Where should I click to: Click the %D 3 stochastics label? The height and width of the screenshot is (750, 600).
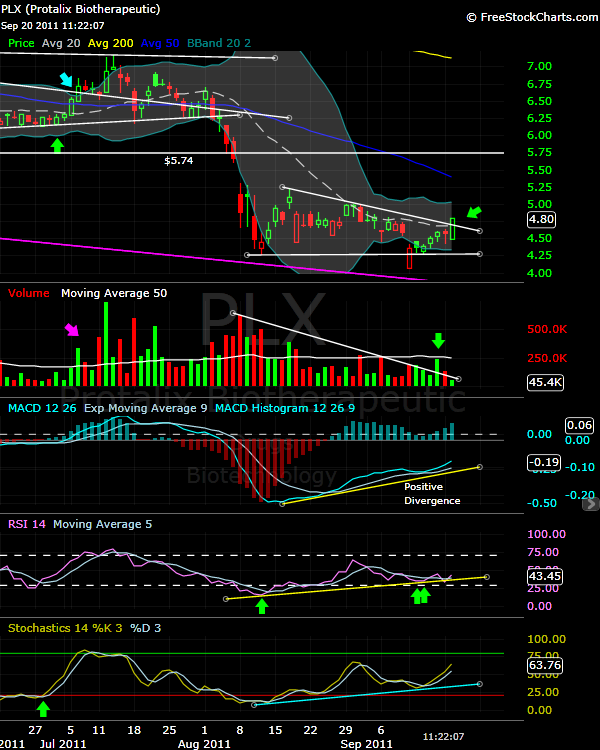click(x=145, y=628)
